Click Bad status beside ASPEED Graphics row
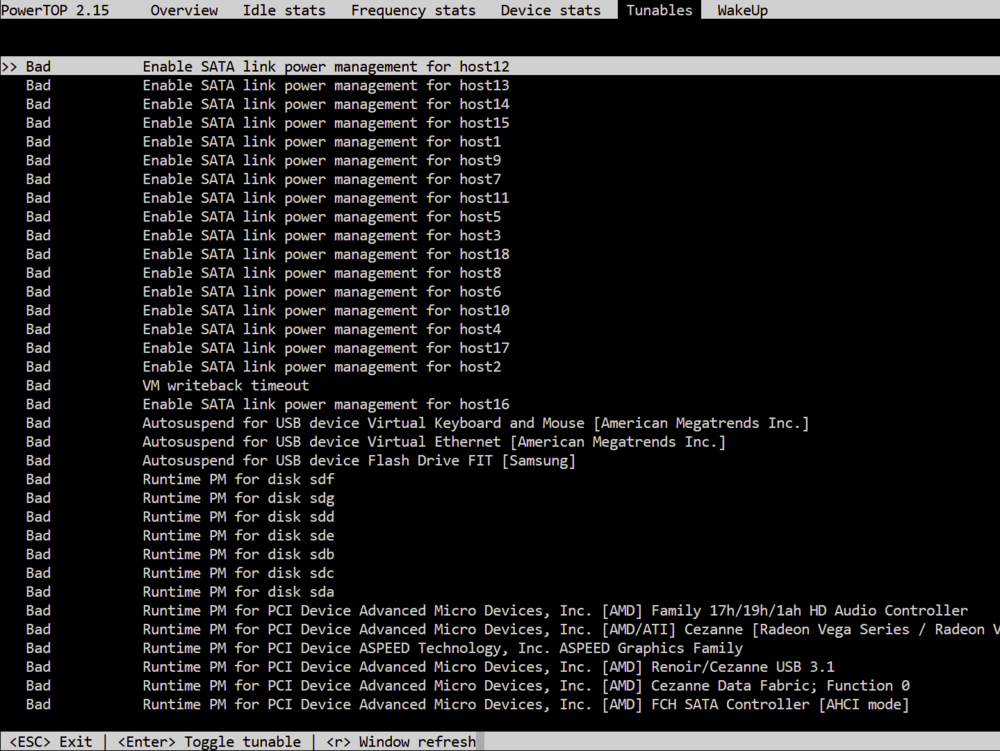This screenshot has width=1000, height=751. coord(38,648)
